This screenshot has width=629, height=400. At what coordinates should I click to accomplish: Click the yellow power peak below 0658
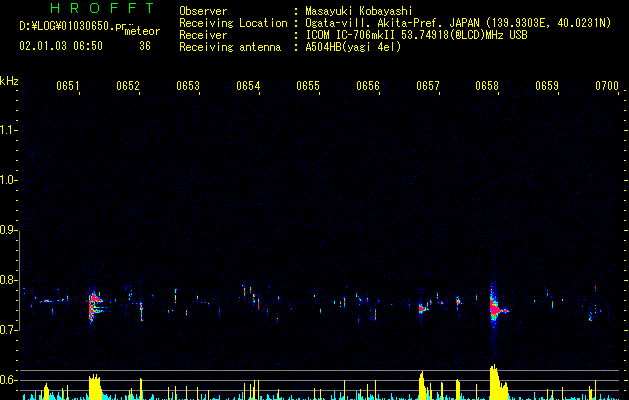[497, 382]
